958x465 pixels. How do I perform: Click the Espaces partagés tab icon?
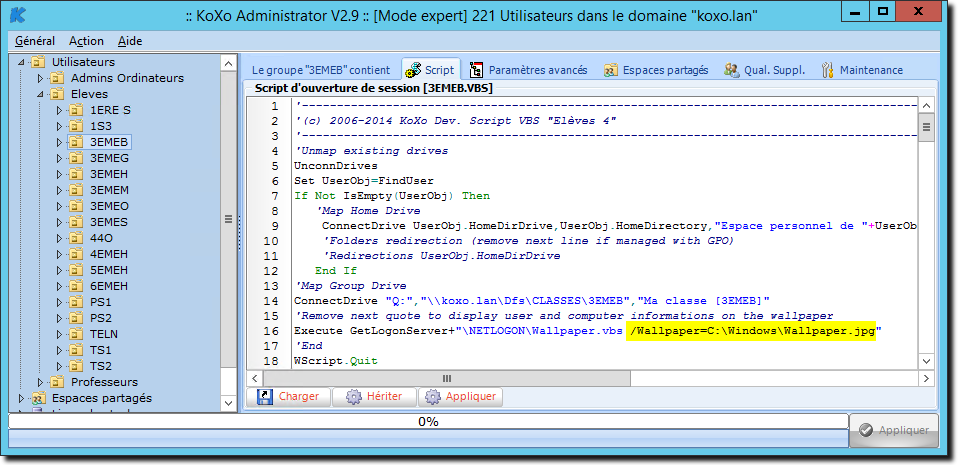click(x=611, y=70)
